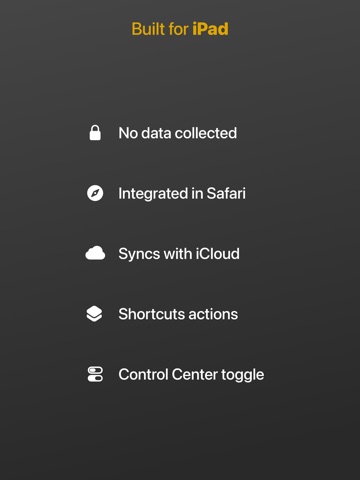Select the 'Control Center toggle' feature text
This screenshot has width=360, height=480.
[191, 375]
